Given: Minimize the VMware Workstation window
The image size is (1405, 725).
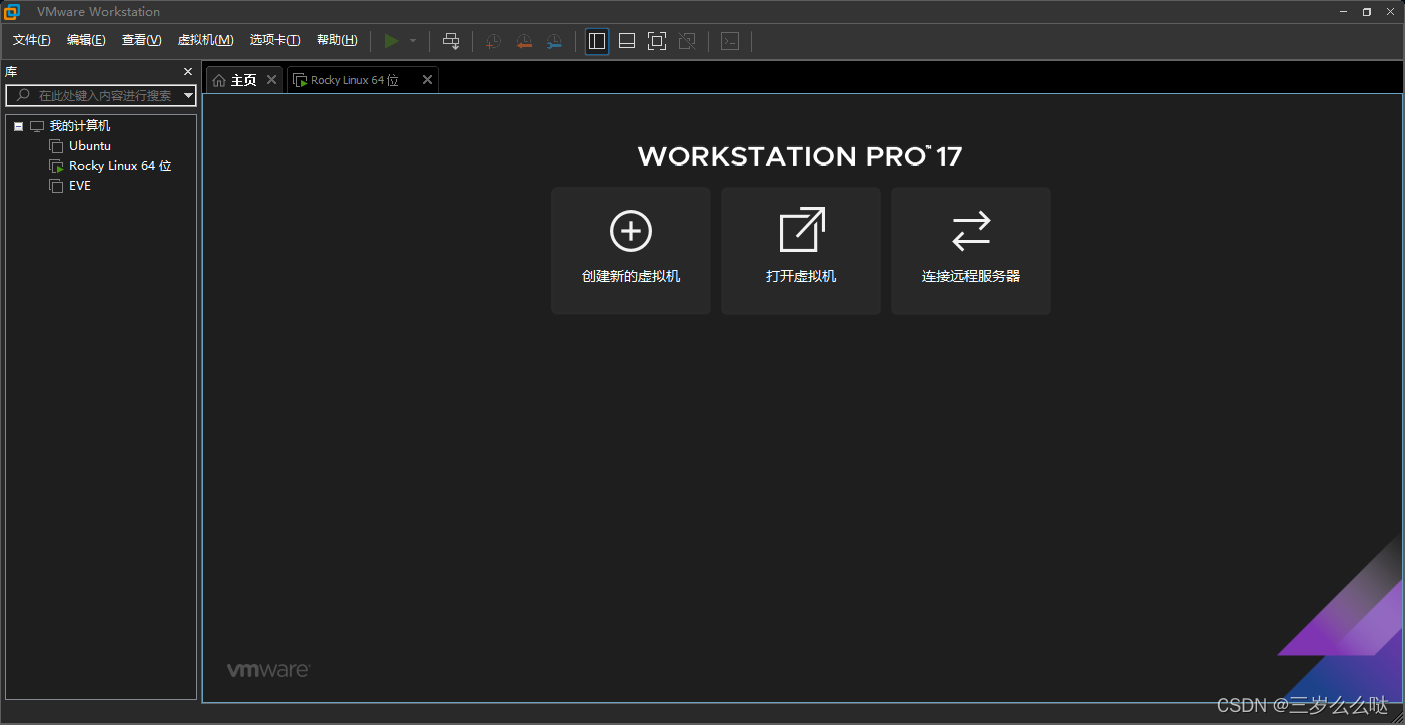Looking at the screenshot, I should (1343, 12).
